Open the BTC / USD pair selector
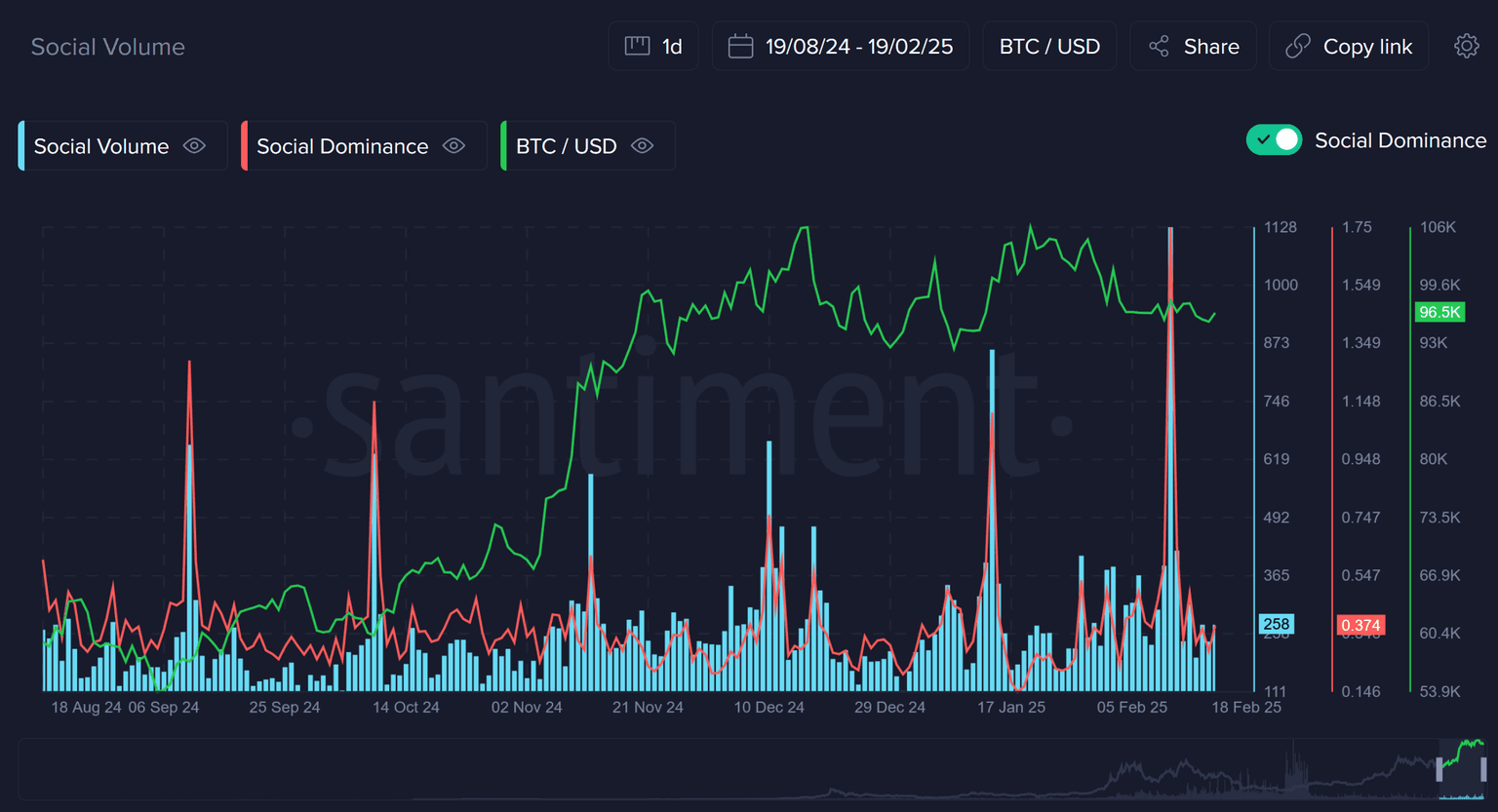This screenshot has height=812, width=1498. 1049,47
